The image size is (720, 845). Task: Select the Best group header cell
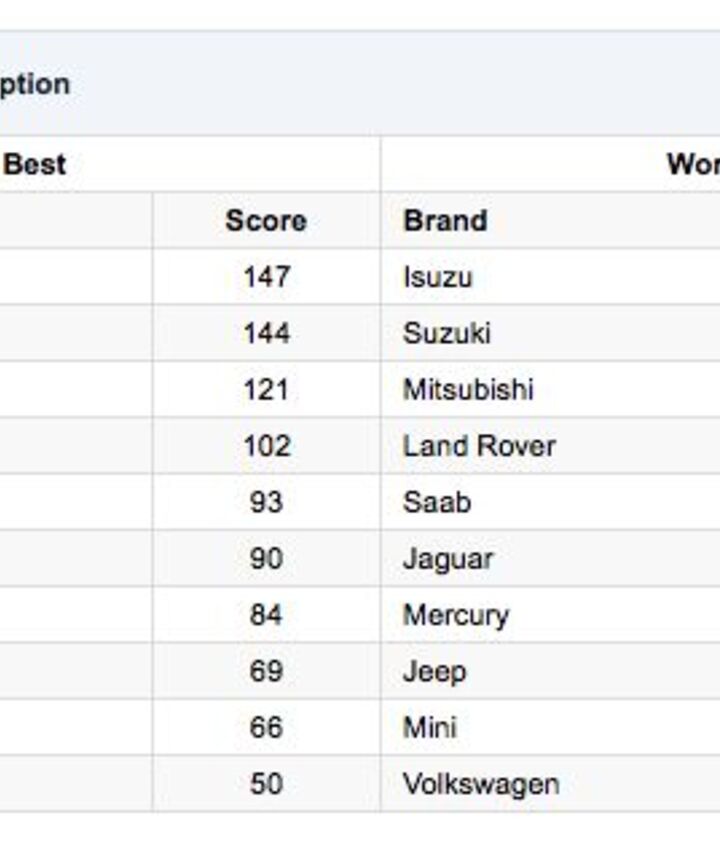tap(36, 164)
